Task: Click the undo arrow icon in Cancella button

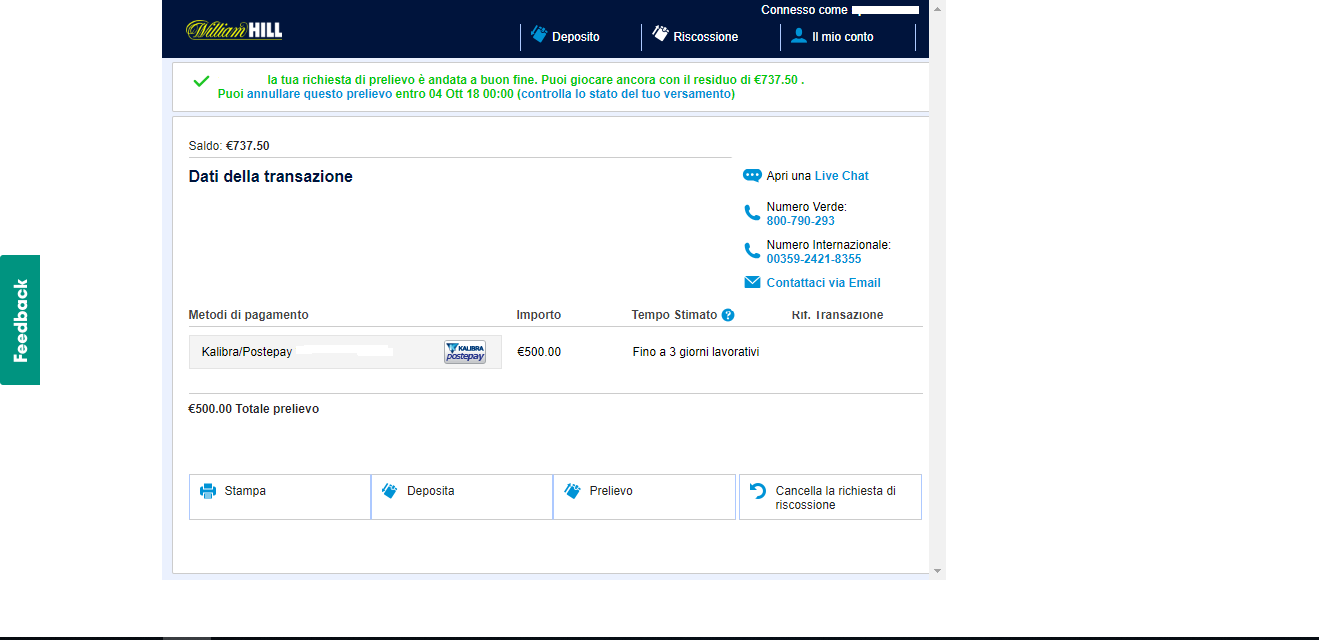Action: click(x=758, y=491)
